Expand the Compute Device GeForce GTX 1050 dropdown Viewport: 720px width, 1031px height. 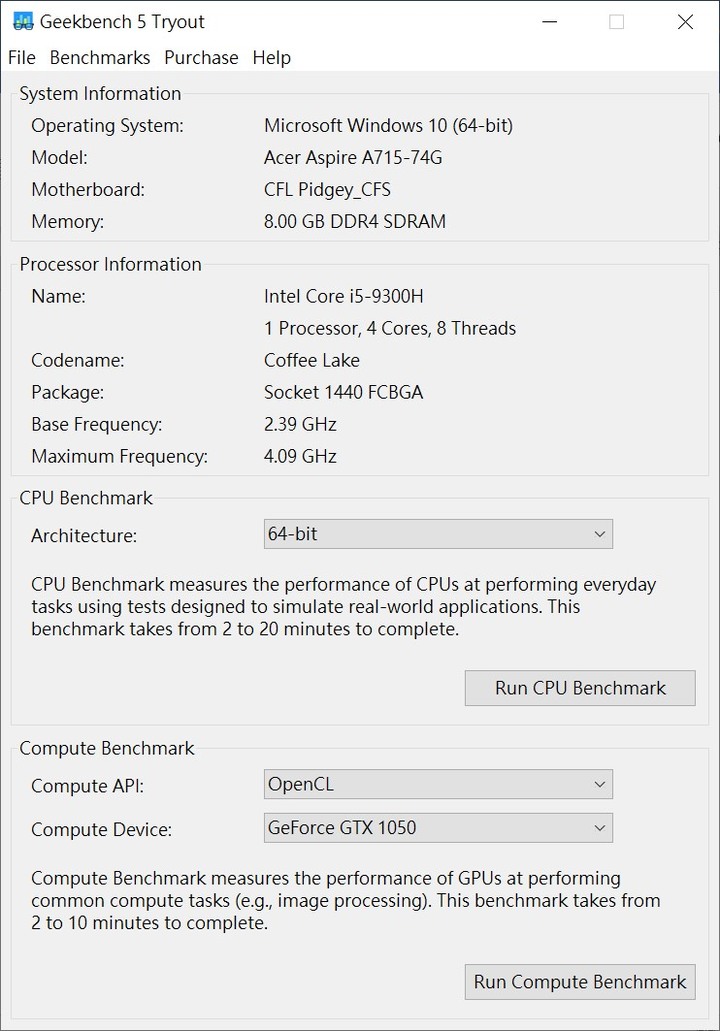click(x=438, y=828)
